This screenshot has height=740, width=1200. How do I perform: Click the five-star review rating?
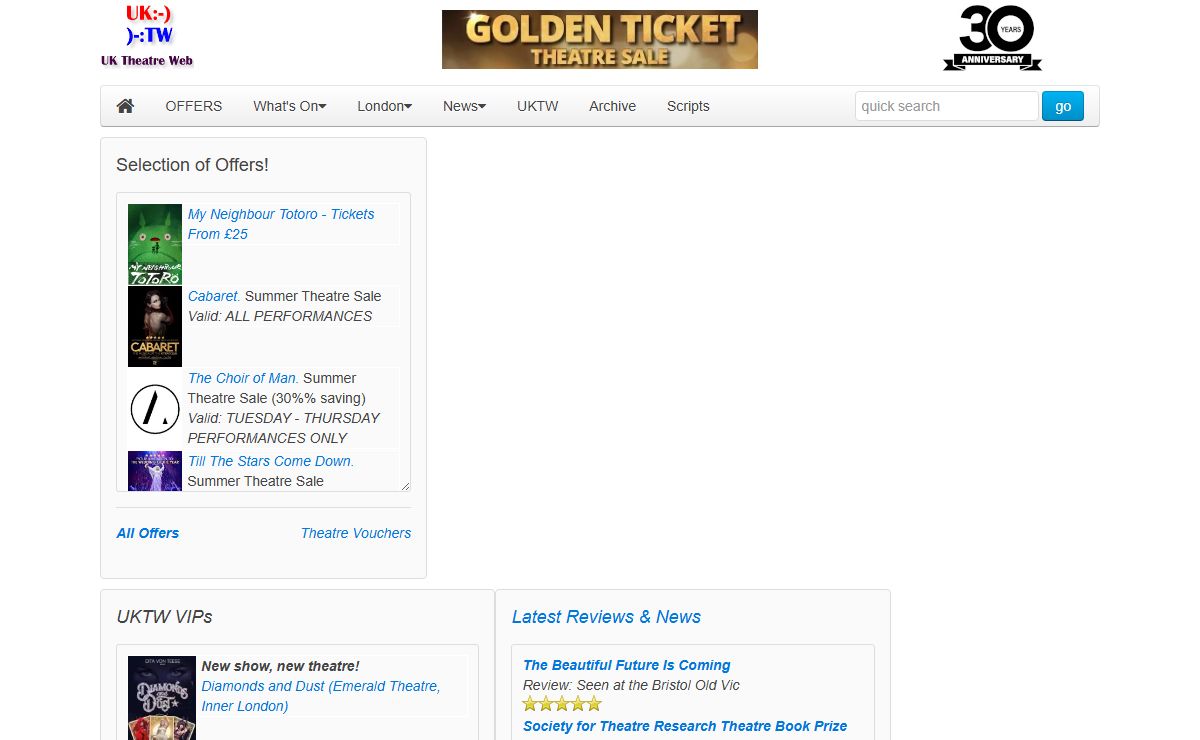[562, 703]
